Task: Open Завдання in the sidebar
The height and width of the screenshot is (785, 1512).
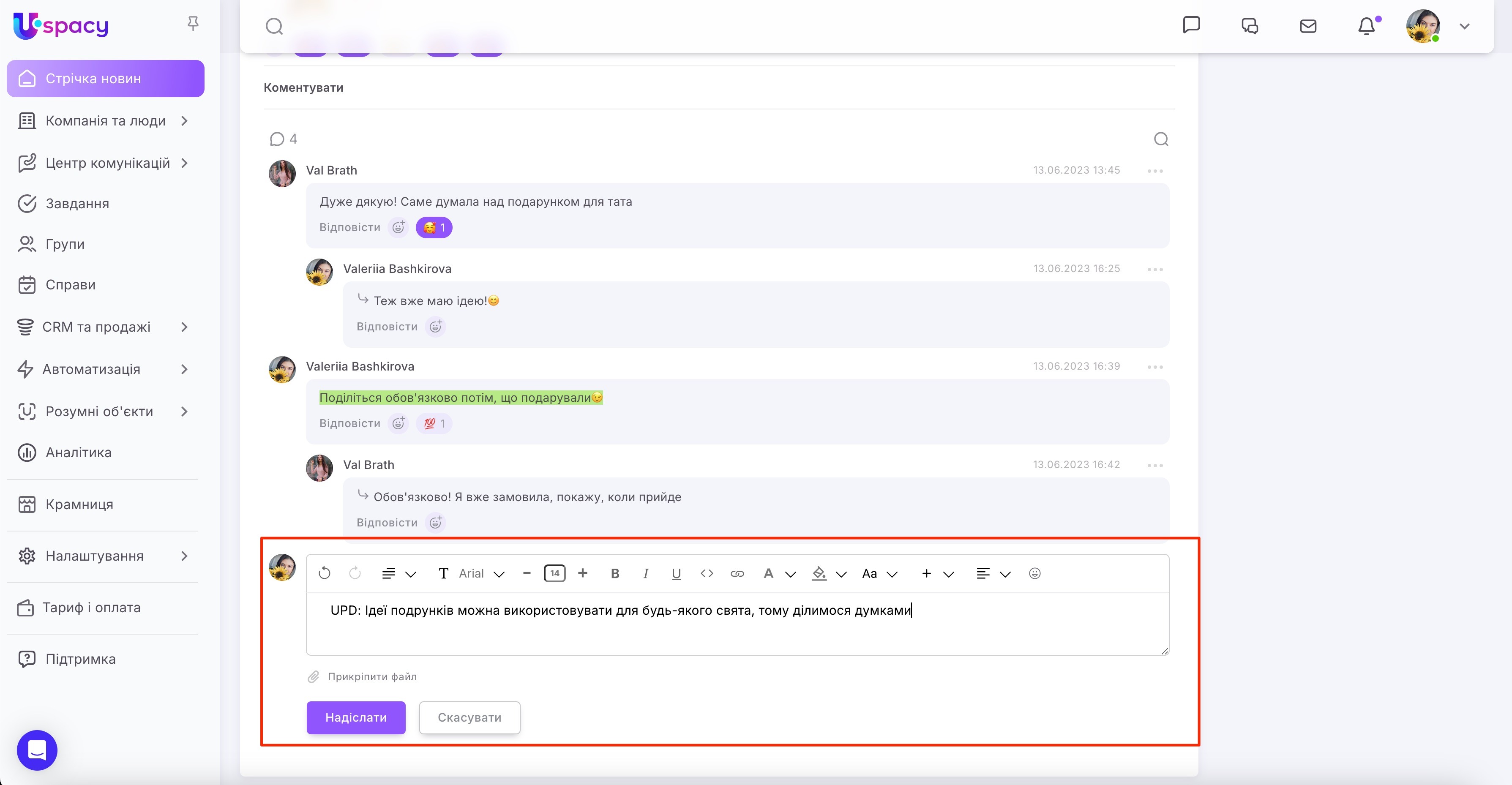Action: coord(77,204)
